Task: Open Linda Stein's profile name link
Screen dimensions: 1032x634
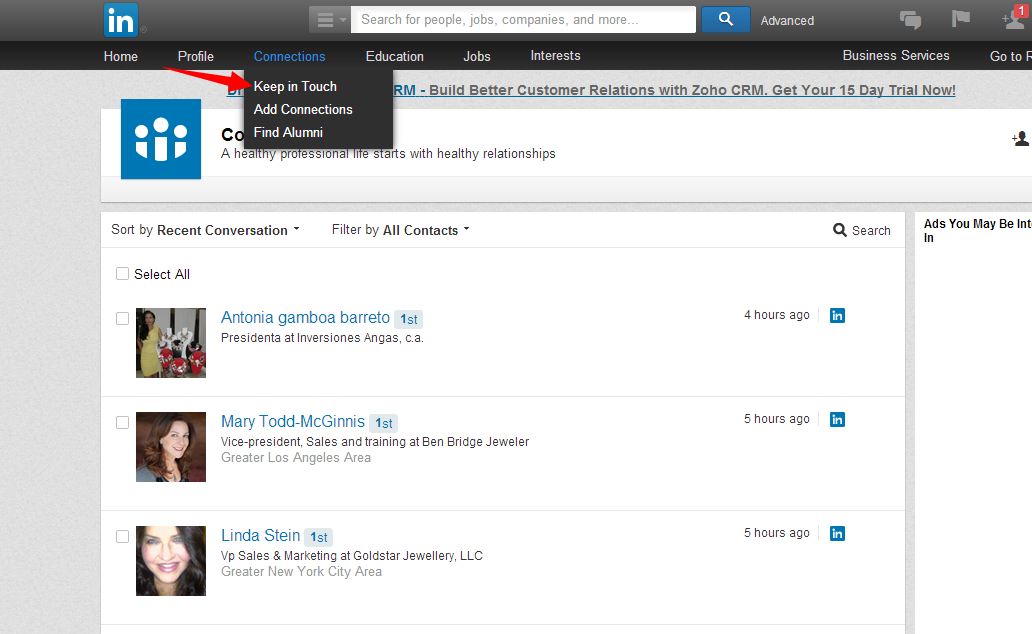Action: point(260,536)
